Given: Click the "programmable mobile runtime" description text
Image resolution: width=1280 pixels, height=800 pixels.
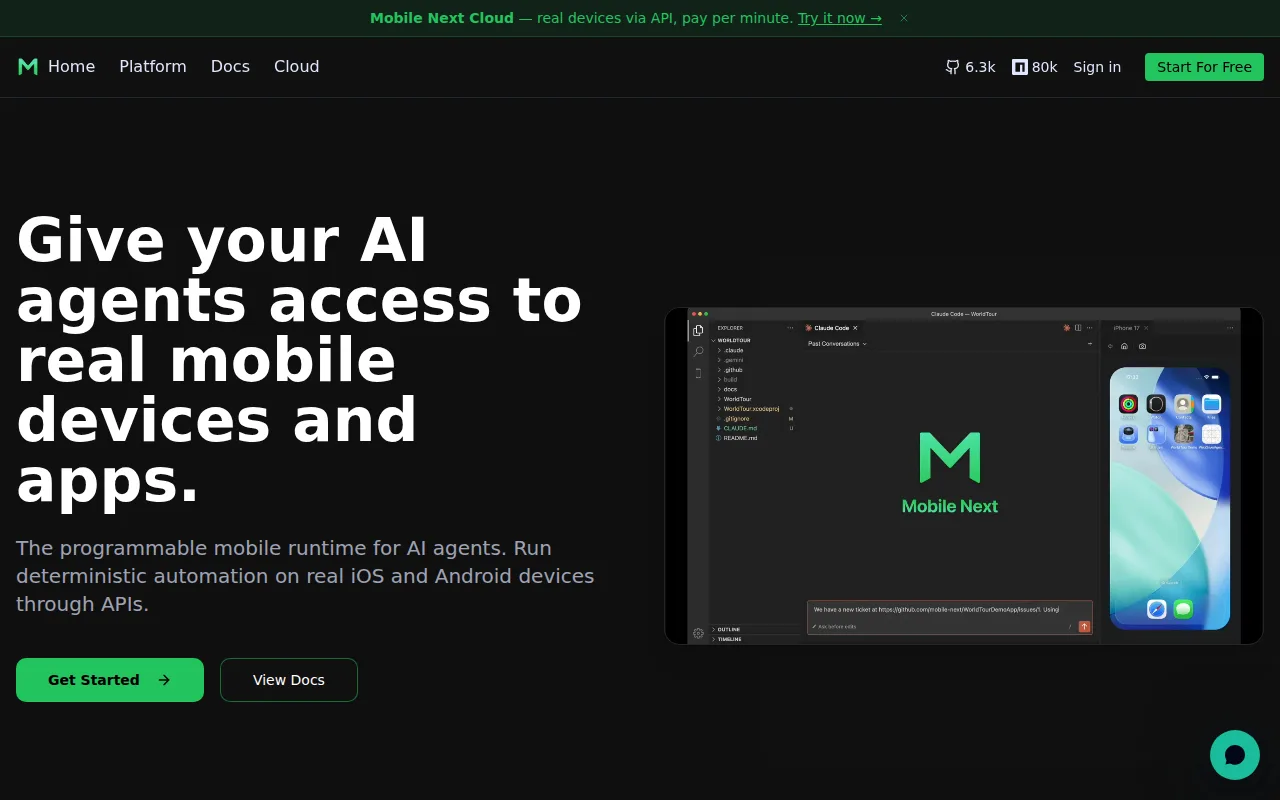Looking at the screenshot, I should coord(305,576).
